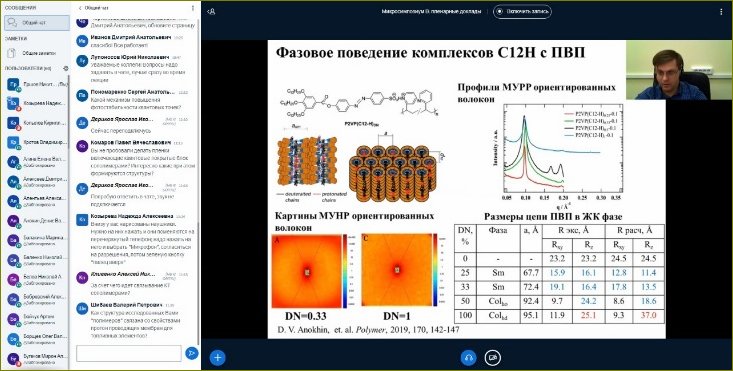Click the Включить запись record button

(x=523, y=11)
